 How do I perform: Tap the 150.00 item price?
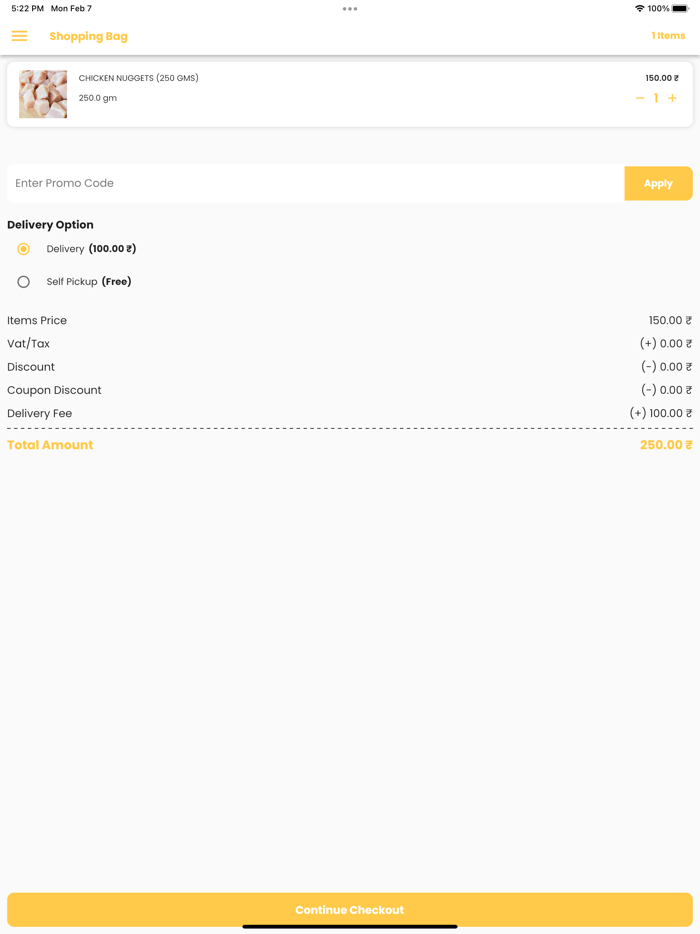tap(661, 78)
